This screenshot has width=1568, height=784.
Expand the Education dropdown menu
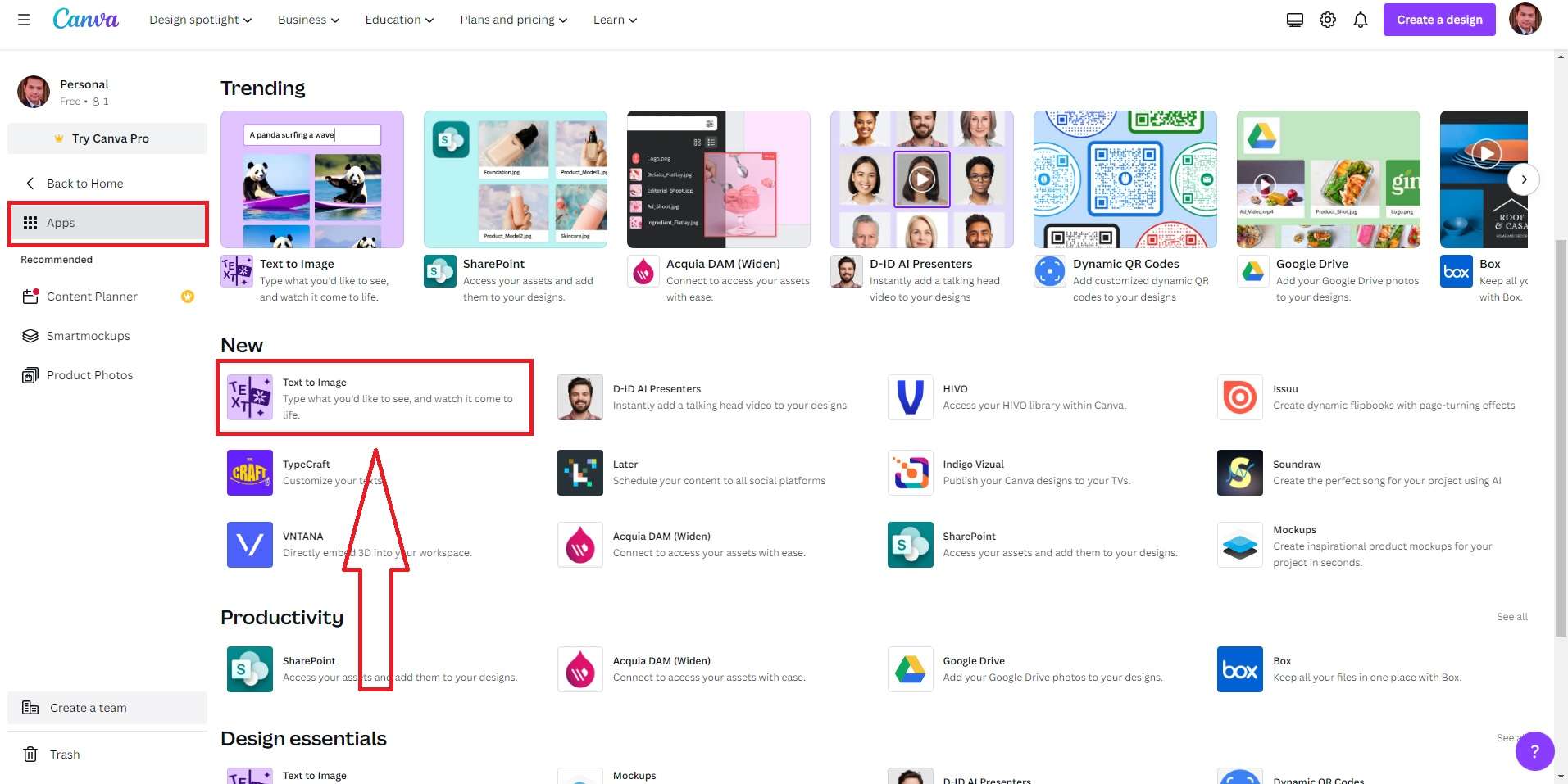tap(400, 20)
